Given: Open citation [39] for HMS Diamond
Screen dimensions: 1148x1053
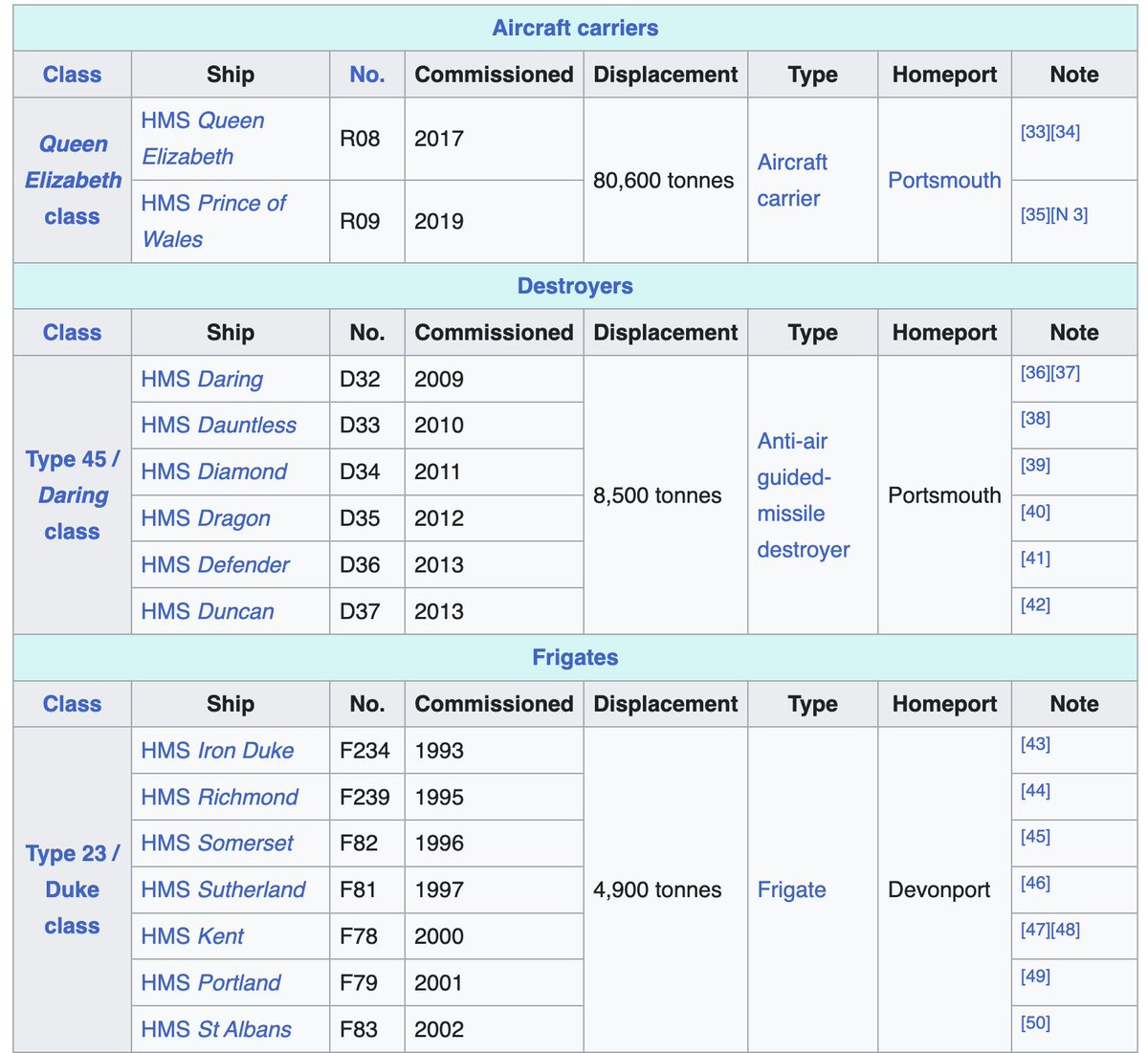Looking at the screenshot, I should click(1035, 465).
